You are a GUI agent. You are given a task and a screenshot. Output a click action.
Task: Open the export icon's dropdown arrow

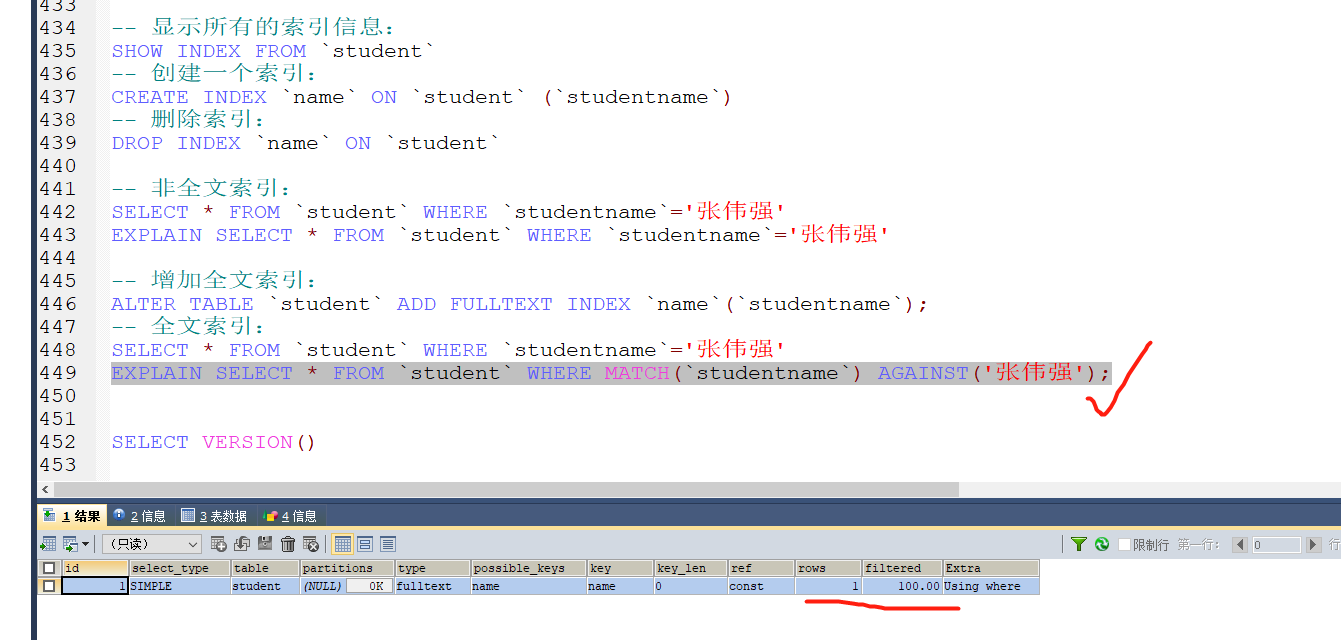coord(85,544)
